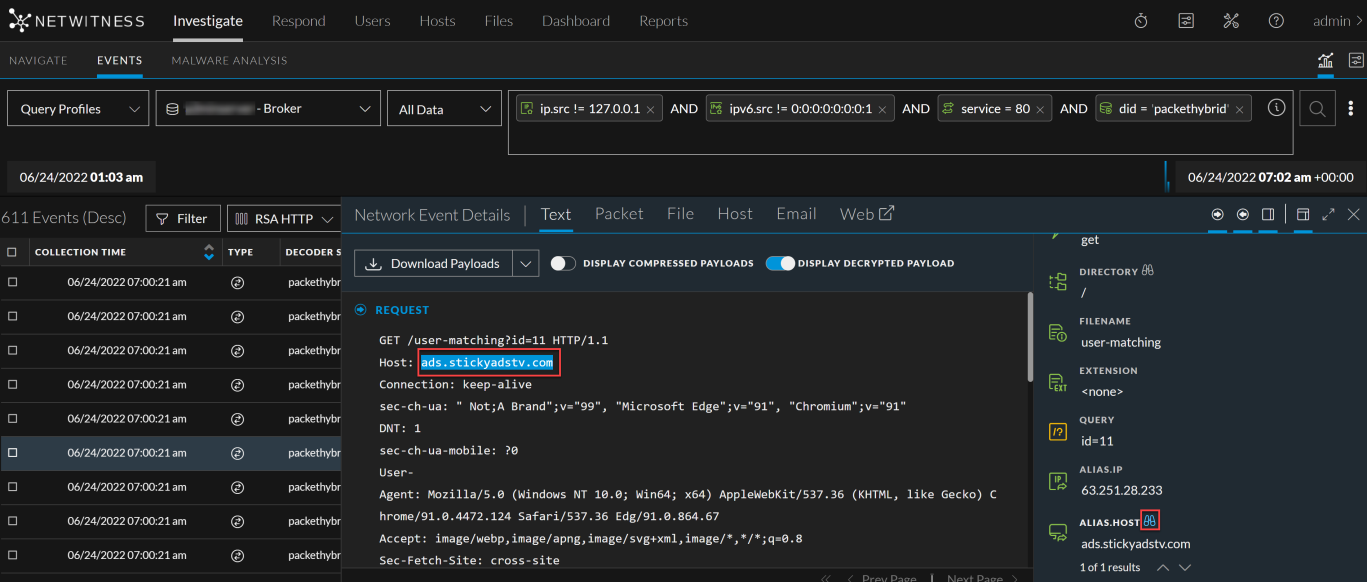Switch to the Packet tab
1367x582 pixels.
[x=619, y=214]
